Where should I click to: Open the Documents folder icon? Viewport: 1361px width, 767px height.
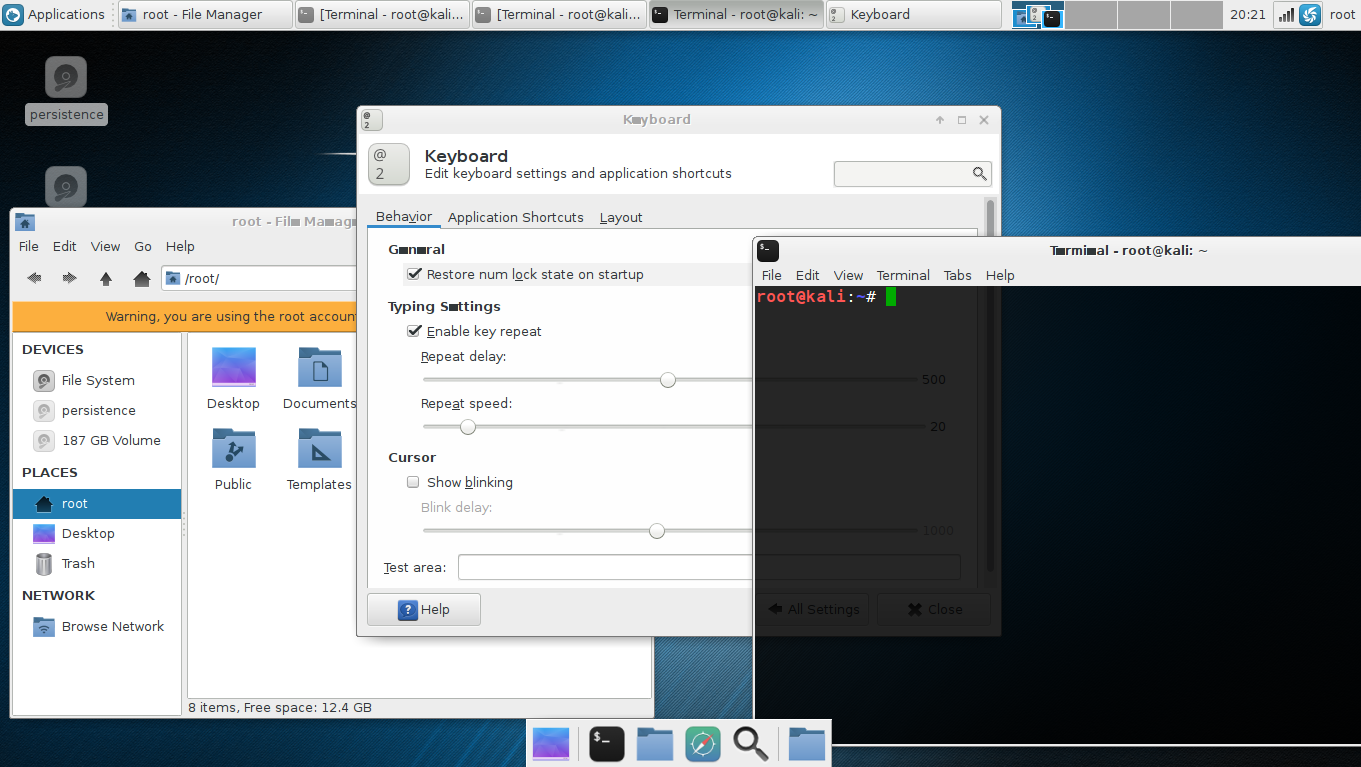319,368
